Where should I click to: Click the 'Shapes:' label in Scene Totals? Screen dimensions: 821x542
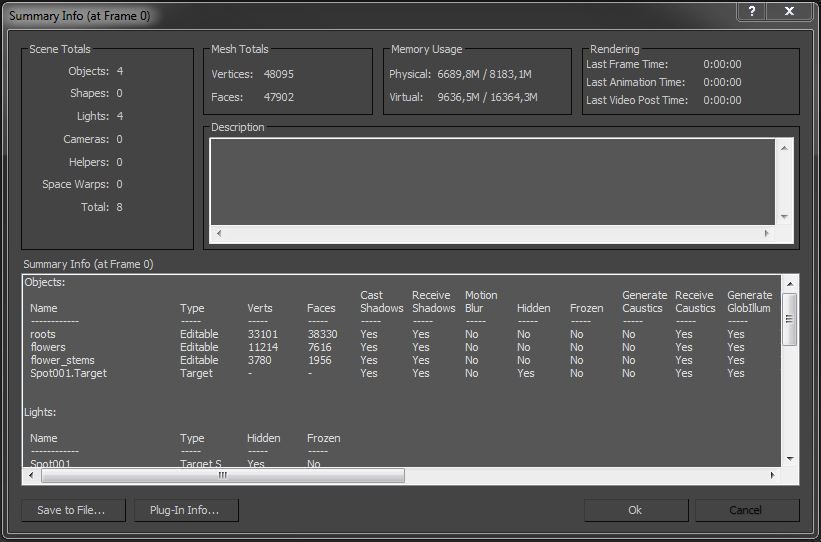point(90,93)
